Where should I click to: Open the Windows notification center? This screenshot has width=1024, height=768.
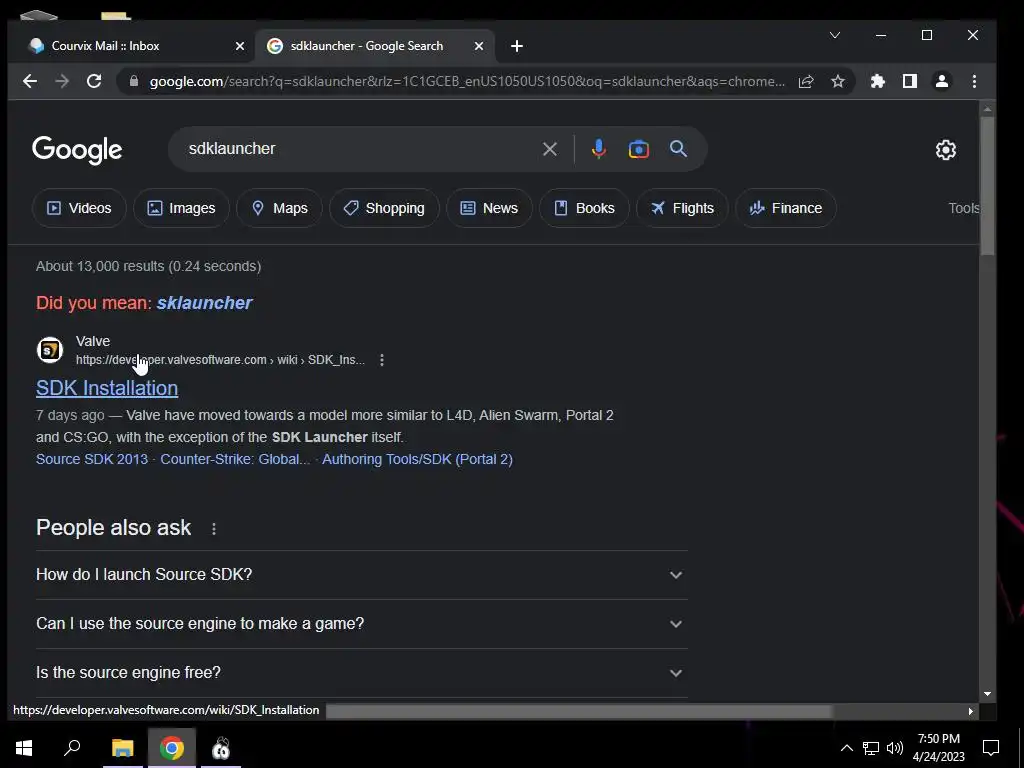click(991, 748)
